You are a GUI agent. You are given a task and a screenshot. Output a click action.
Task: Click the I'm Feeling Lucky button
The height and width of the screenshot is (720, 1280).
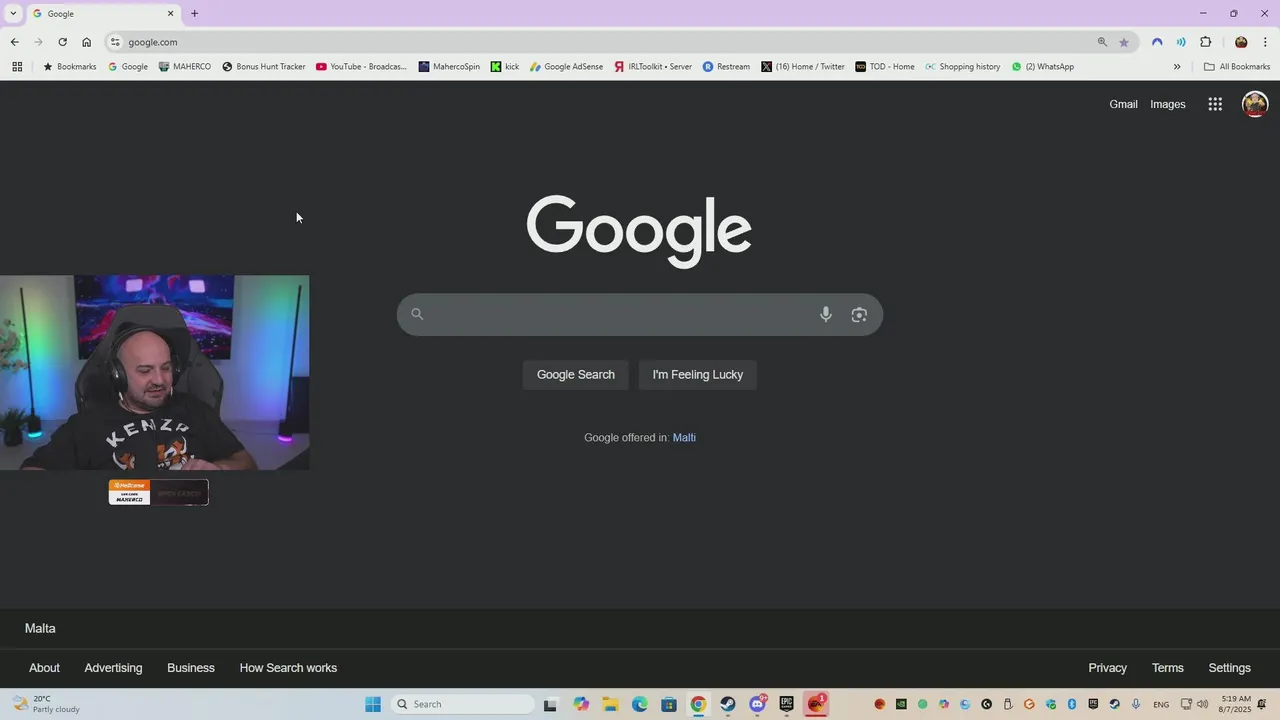pyautogui.click(x=698, y=375)
